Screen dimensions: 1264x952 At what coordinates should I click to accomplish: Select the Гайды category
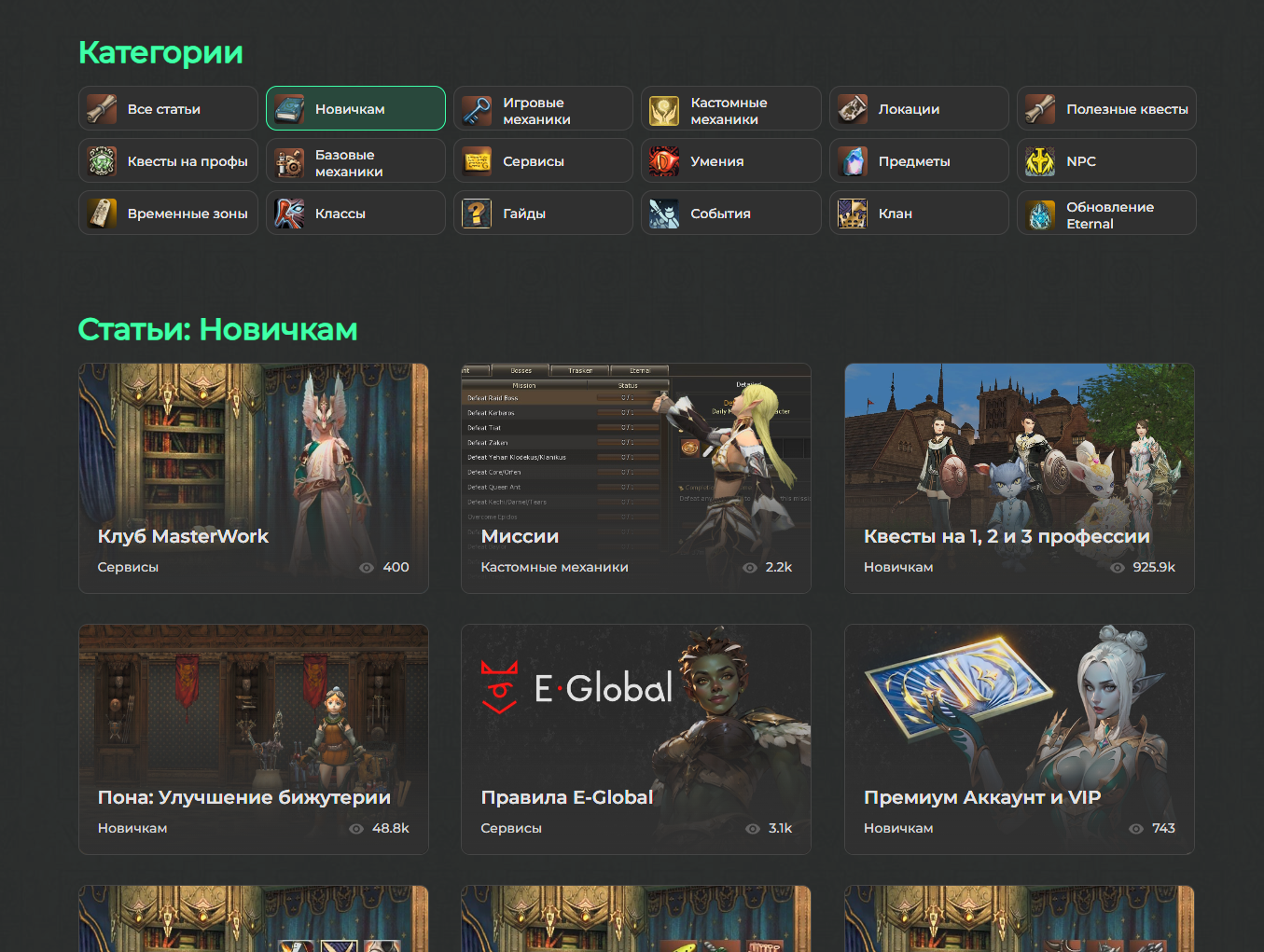coord(543,213)
